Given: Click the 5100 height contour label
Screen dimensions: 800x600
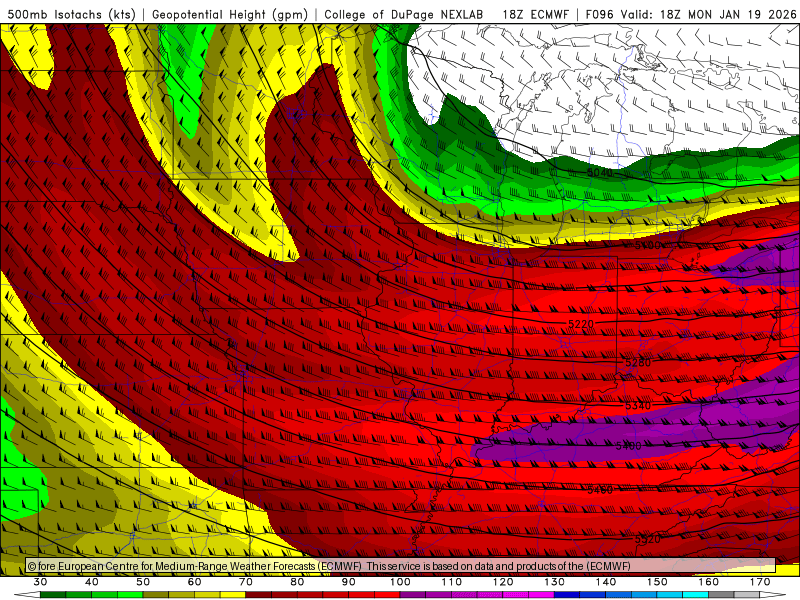Looking at the screenshot, I should click(648, 246).
